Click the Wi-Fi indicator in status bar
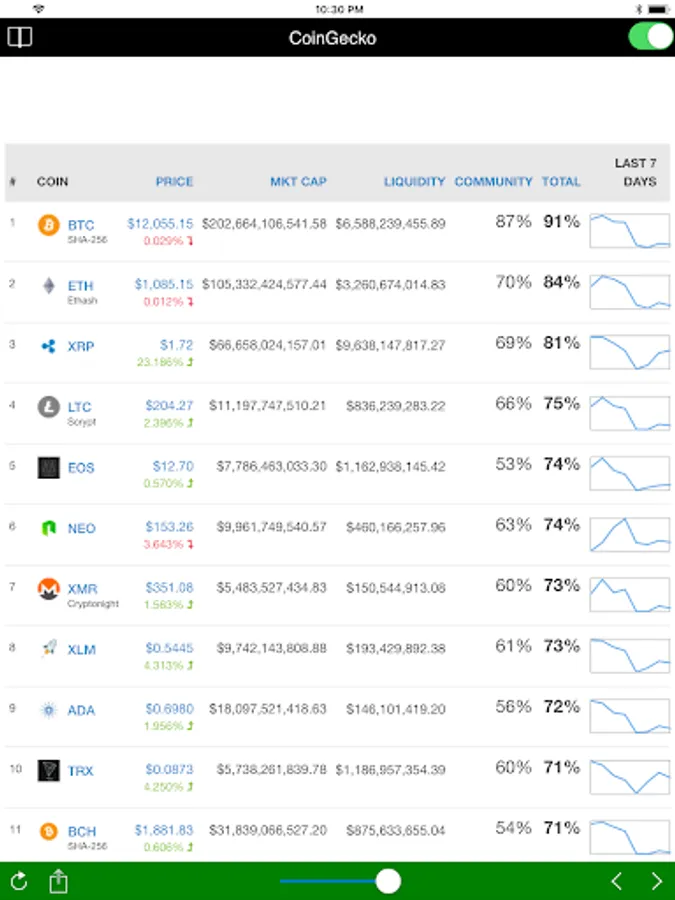 pyautogui.click(x=38, y=9)
